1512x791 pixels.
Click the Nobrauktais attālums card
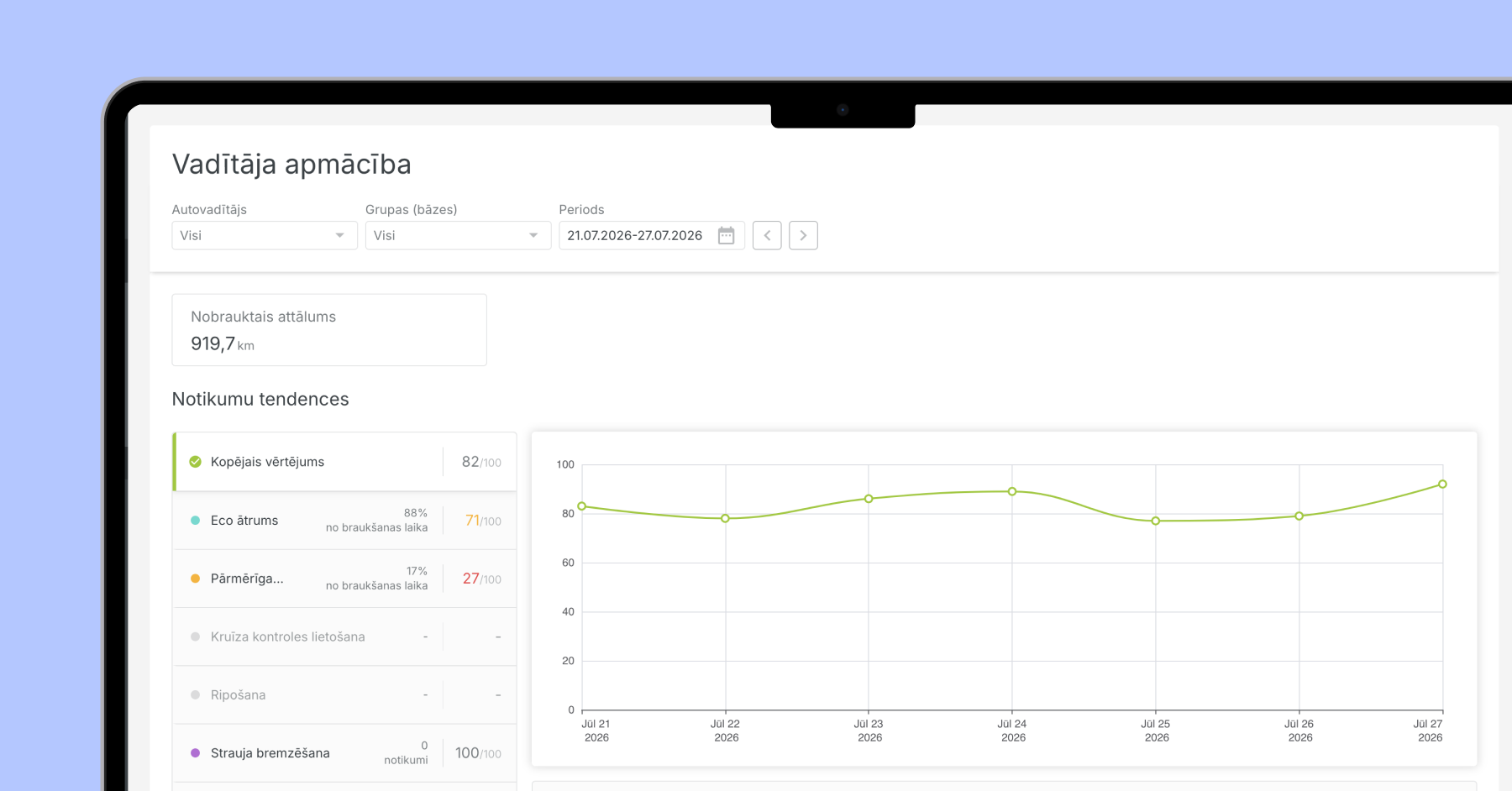329,330
